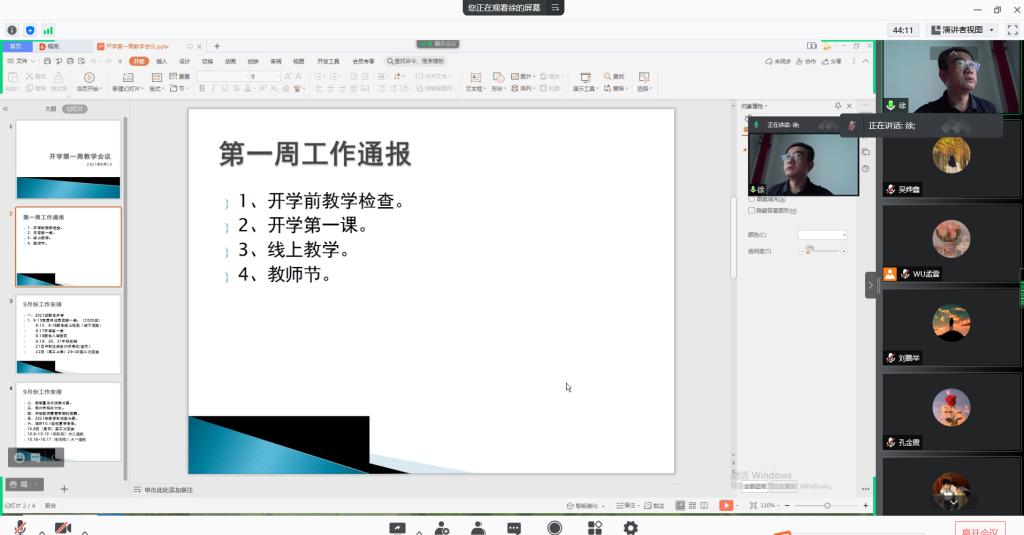1024x535 pixels.
Task: Toggle meeting full screen icon
Action: coord(1013,30)
